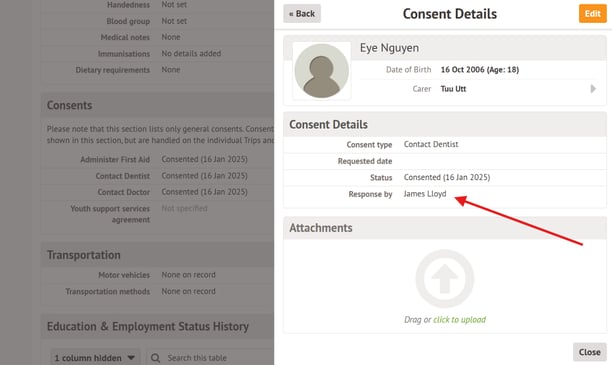Image resolution: width=612 pixels, height=365 pixels.
Task: Select the Contact Doctor consent row
Action: [x=158, y=192]
